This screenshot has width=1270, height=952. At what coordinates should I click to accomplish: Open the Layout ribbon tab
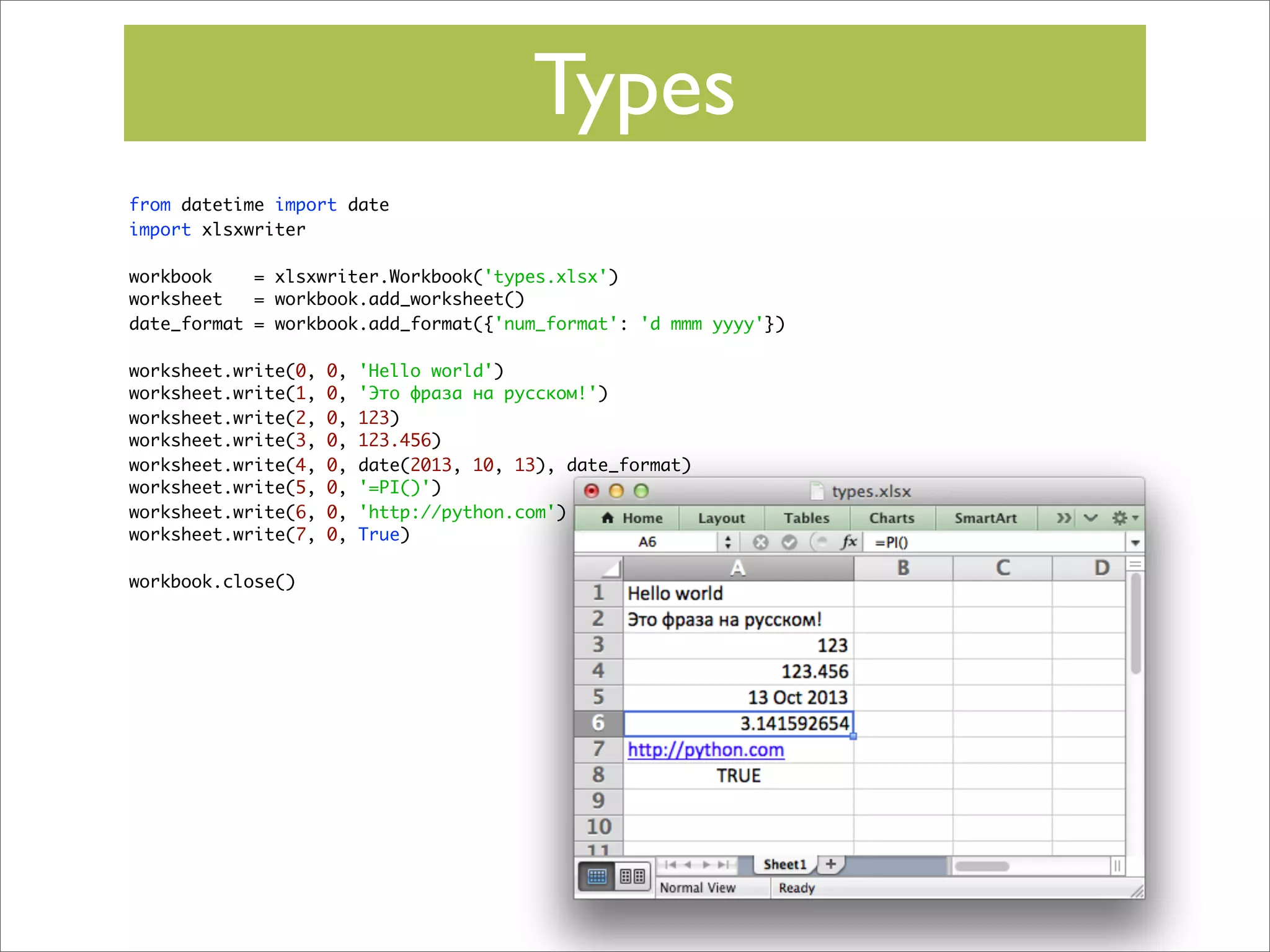click(x=721, y=518)
